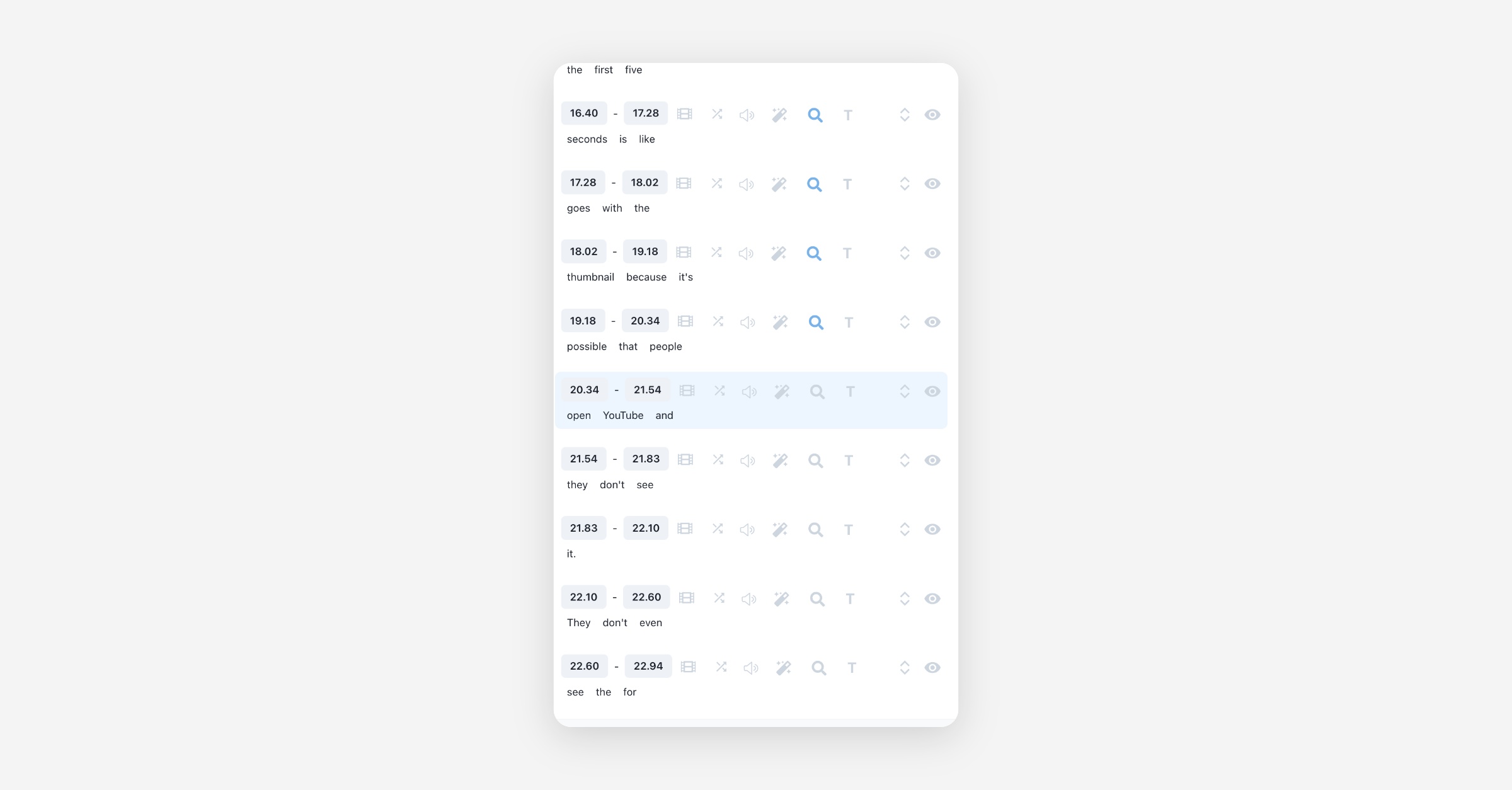Screen dimensions: 1512x790
Task: Click the up-down chevron on 'possible that people' row
Action: tap(905, 322)
